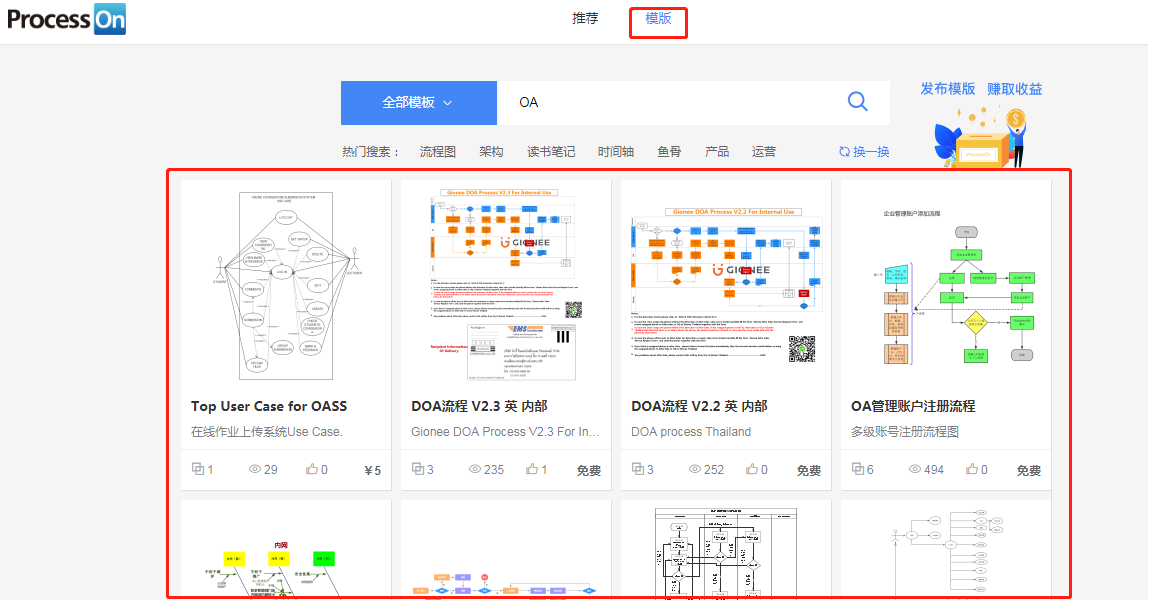Click the thumbs-up icon on Top User Case card

[x=312, y=469]
